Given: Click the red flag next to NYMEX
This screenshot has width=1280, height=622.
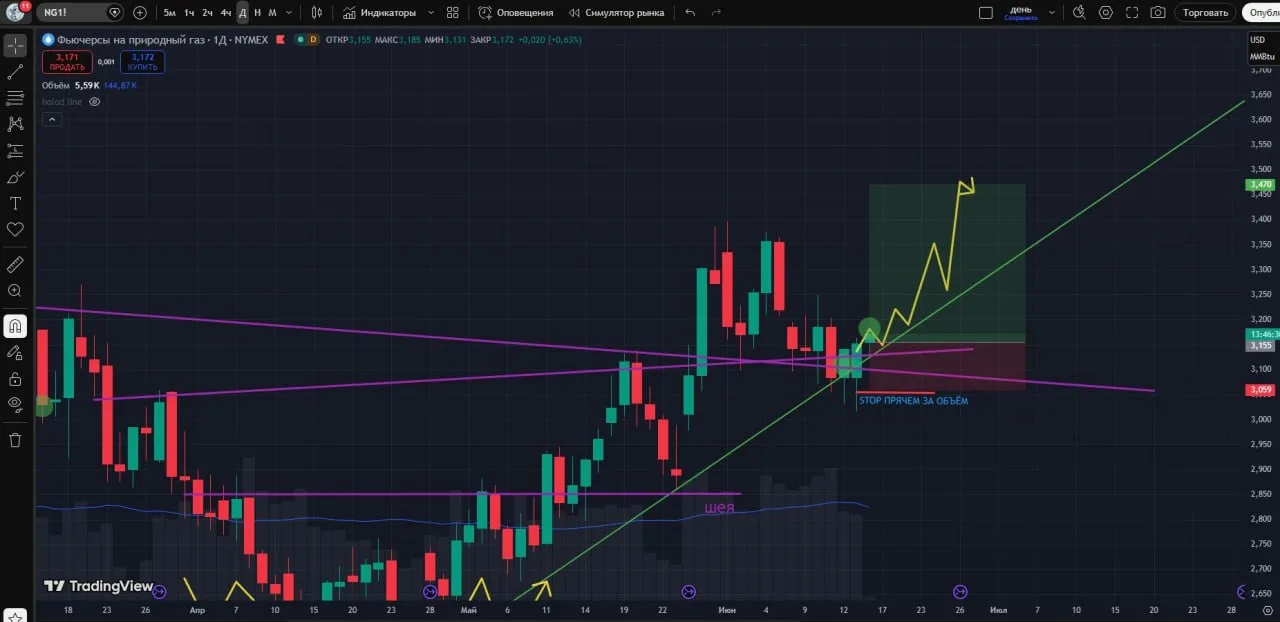Looking at the screenshot, I should [279, 40].
